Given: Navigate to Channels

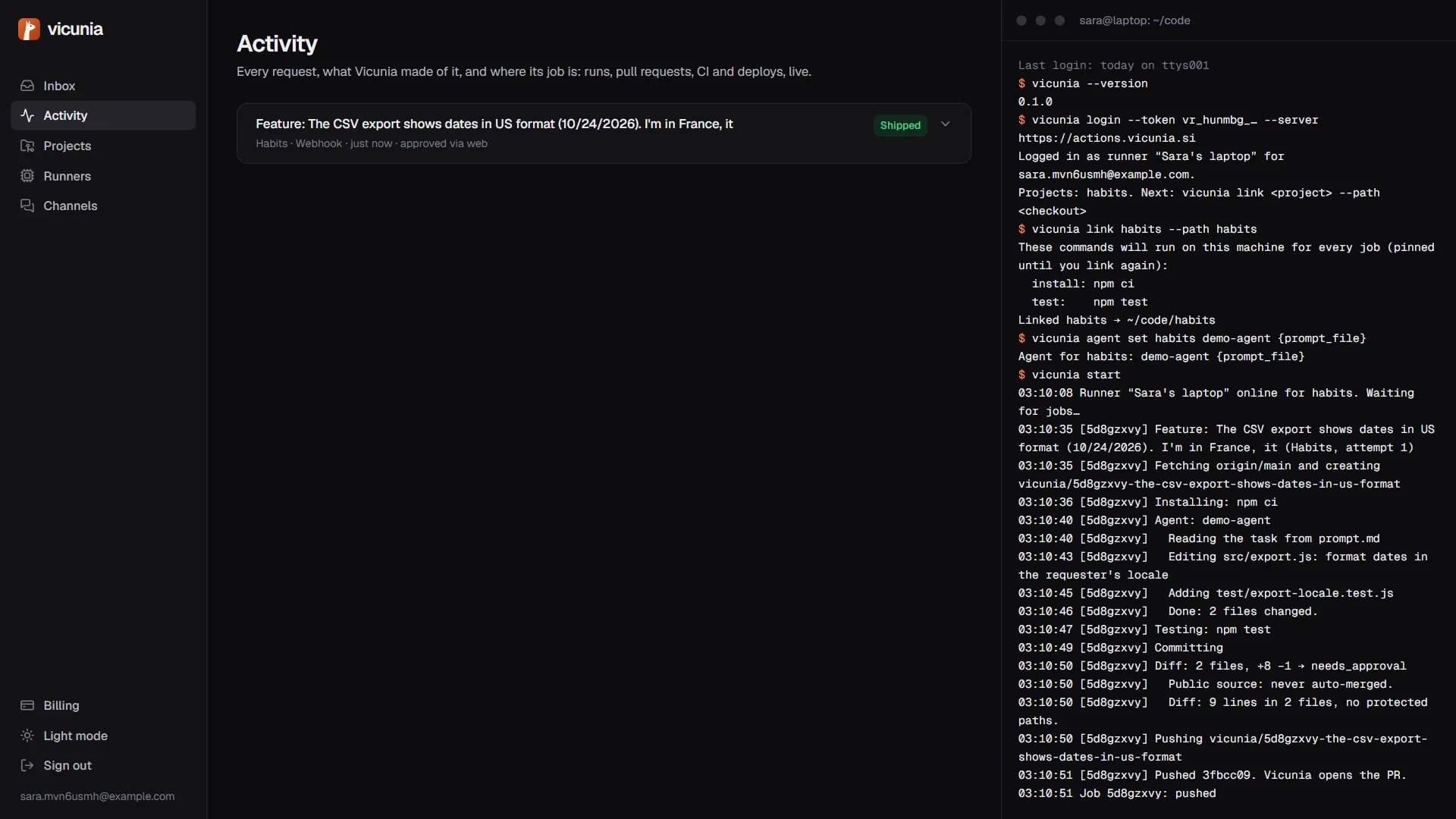Looking at the screenshot, I should 103,206.
